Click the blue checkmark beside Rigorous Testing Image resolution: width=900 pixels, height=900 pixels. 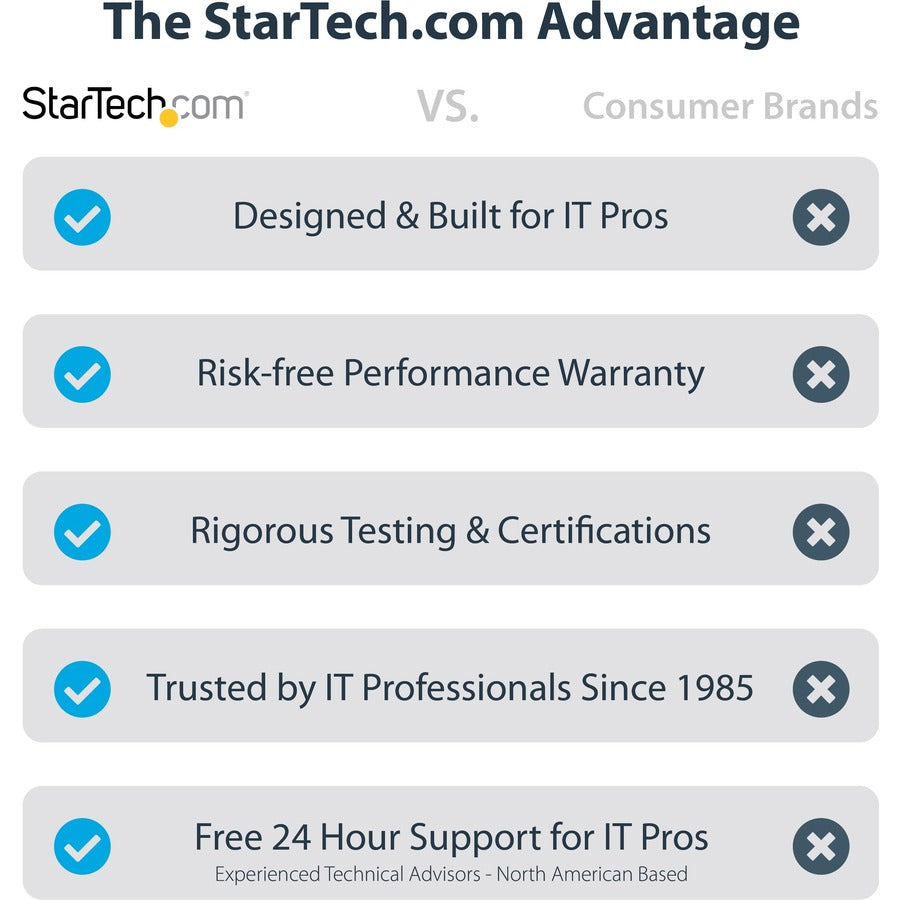pyautogui.click(x=82, y=531)
